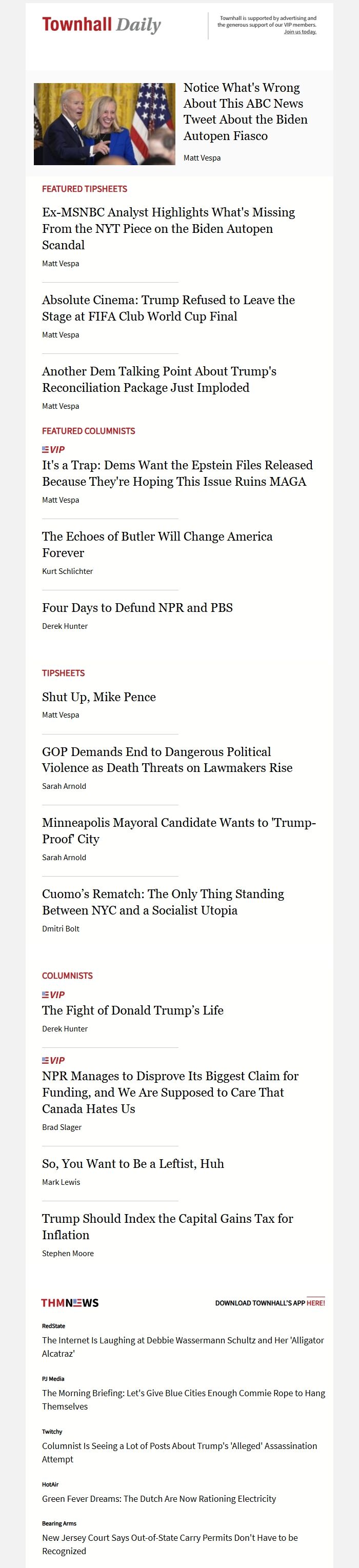Click VIP badge above Fight of Donald Trump's Life
This screenshot has width=359, height=1568.
[53, 995]
